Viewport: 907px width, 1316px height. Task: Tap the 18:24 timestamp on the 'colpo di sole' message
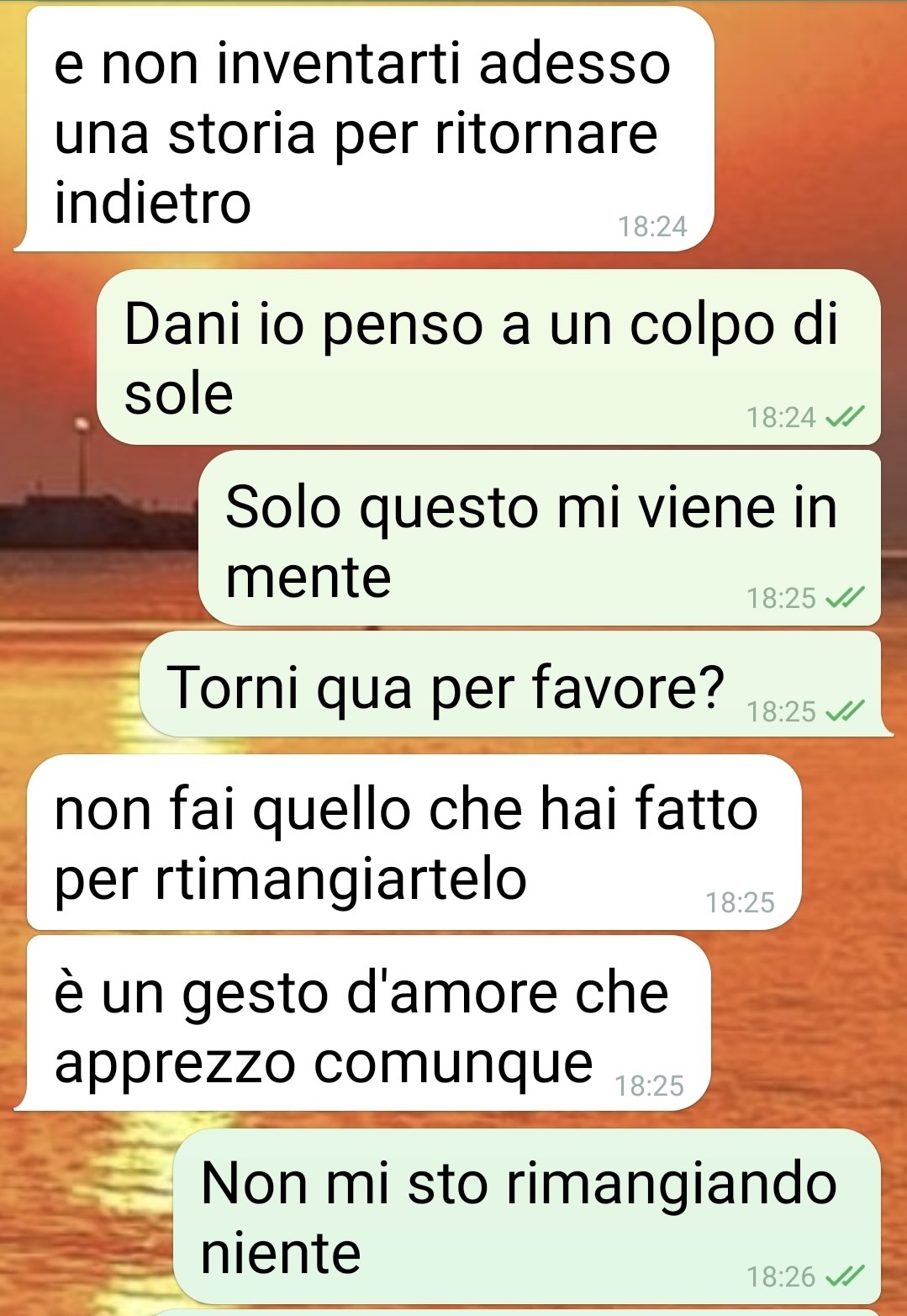[781, 417]
